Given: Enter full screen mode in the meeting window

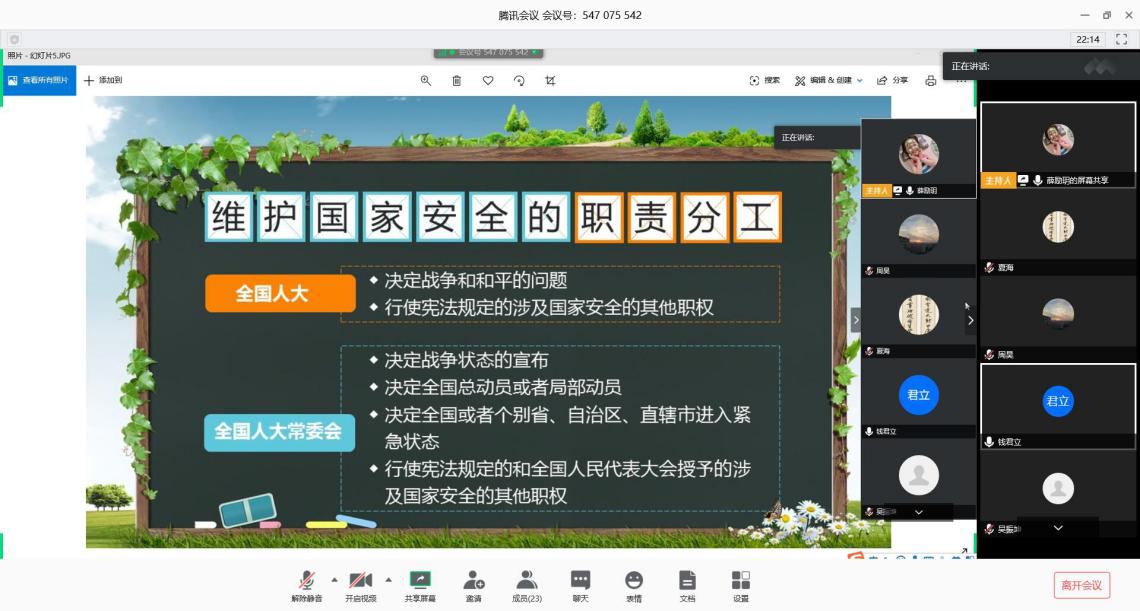Looking at the screenshot, I should (1121, 40).
